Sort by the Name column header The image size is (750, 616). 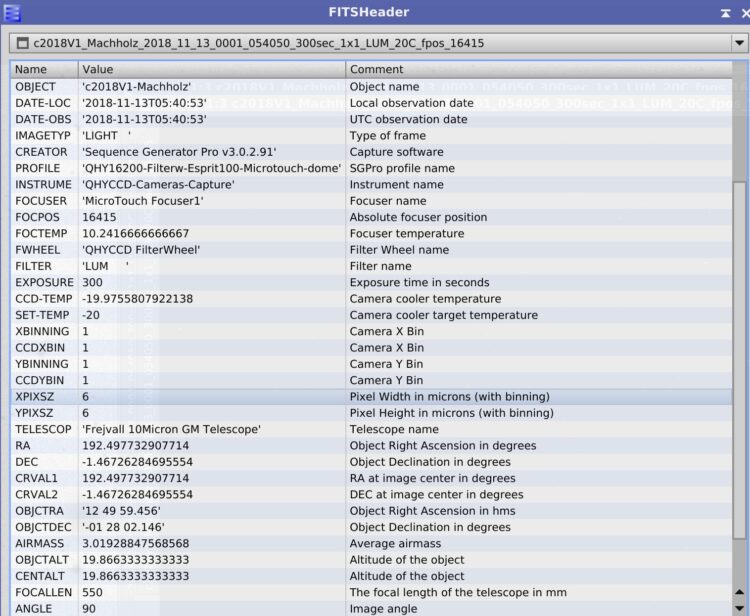coord(44,69)
